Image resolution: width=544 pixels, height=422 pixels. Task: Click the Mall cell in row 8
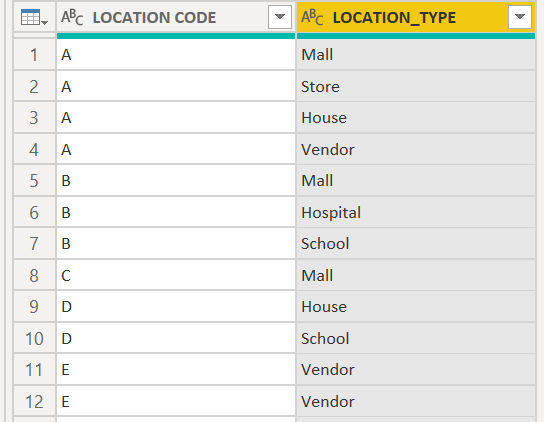tap(416, 276)
